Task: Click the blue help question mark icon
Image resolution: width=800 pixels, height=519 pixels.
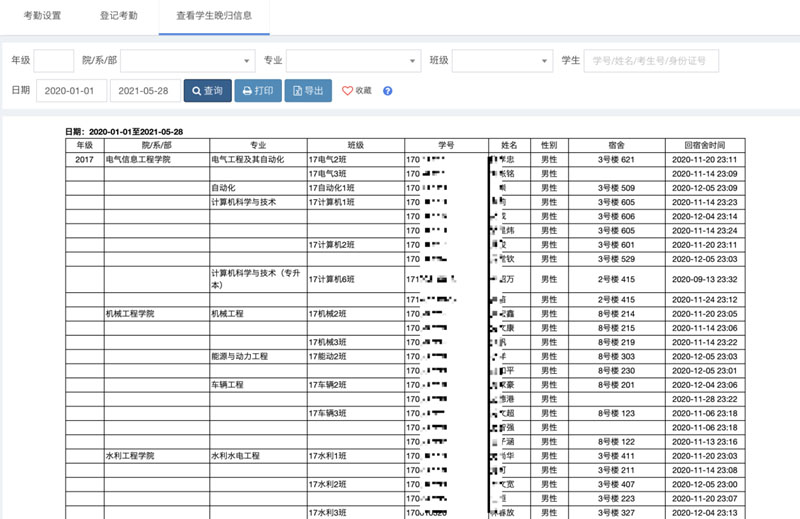Action: point(387,91)
